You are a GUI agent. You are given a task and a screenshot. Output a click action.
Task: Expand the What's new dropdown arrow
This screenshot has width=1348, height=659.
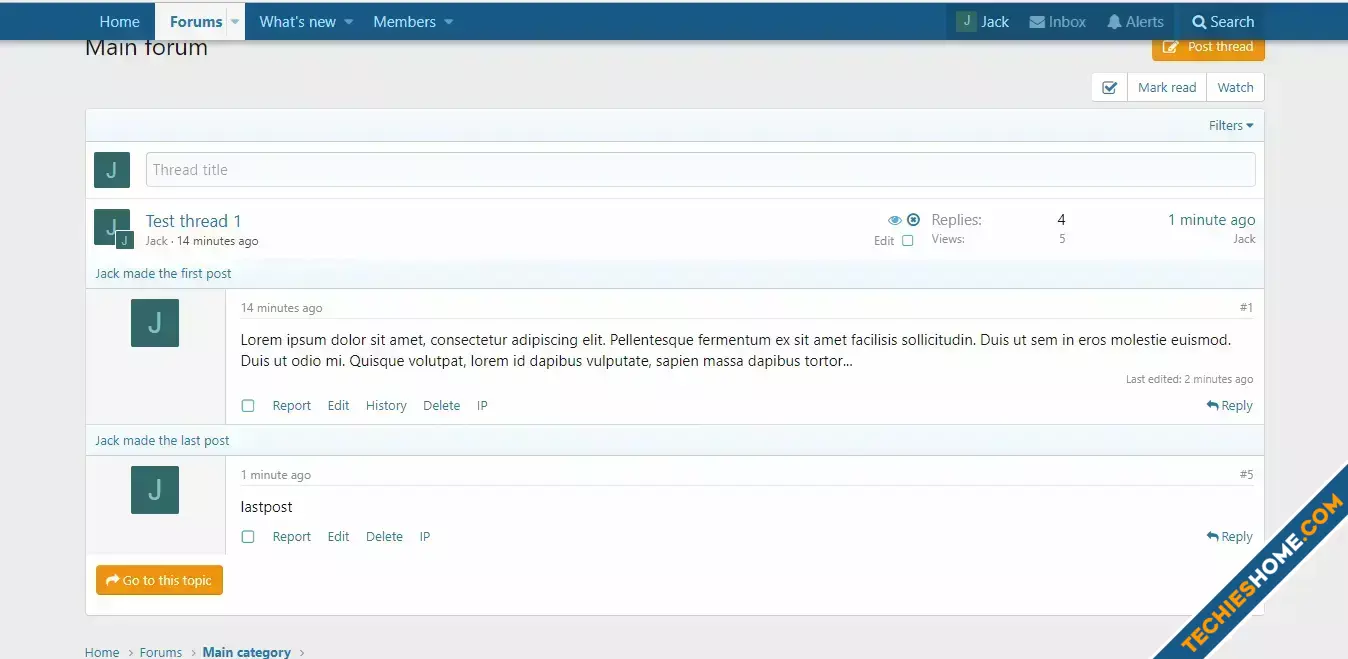click(x=349, y=22)
